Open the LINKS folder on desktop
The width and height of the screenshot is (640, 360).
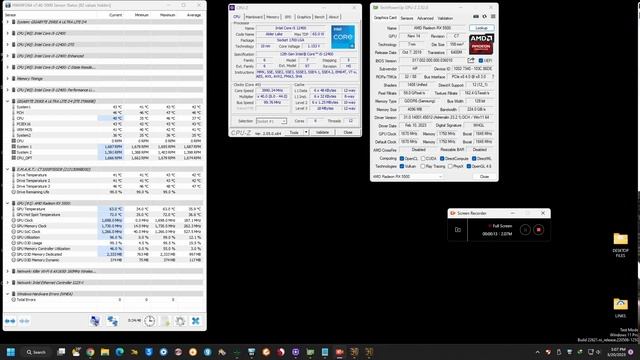click(620, 308)
